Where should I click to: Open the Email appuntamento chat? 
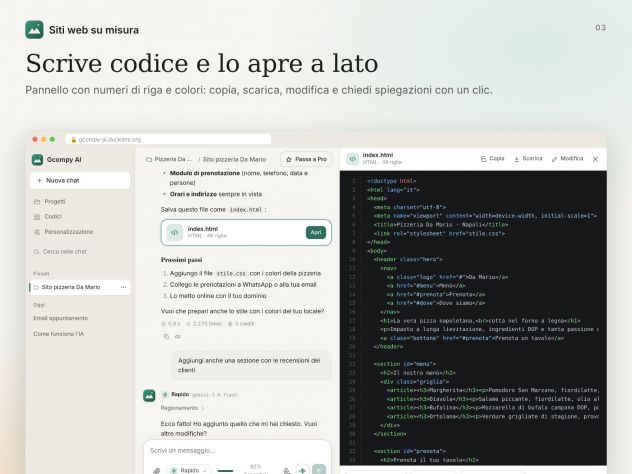pos(60,318)
